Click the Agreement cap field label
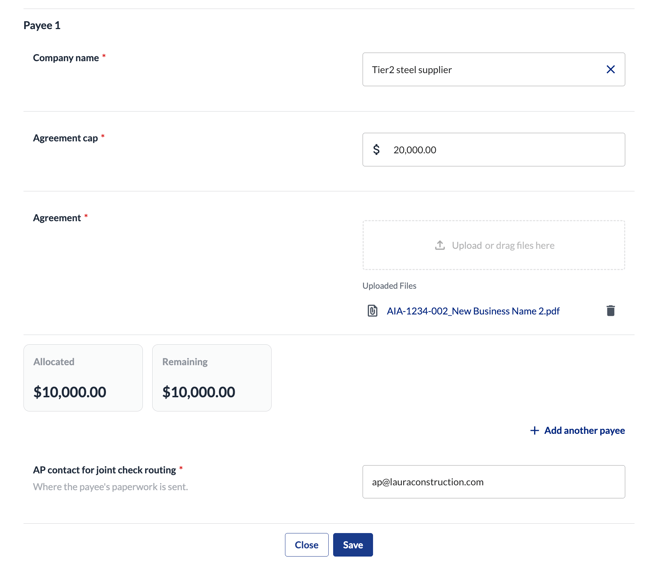 pyautogui.click(x=65, y=138)
